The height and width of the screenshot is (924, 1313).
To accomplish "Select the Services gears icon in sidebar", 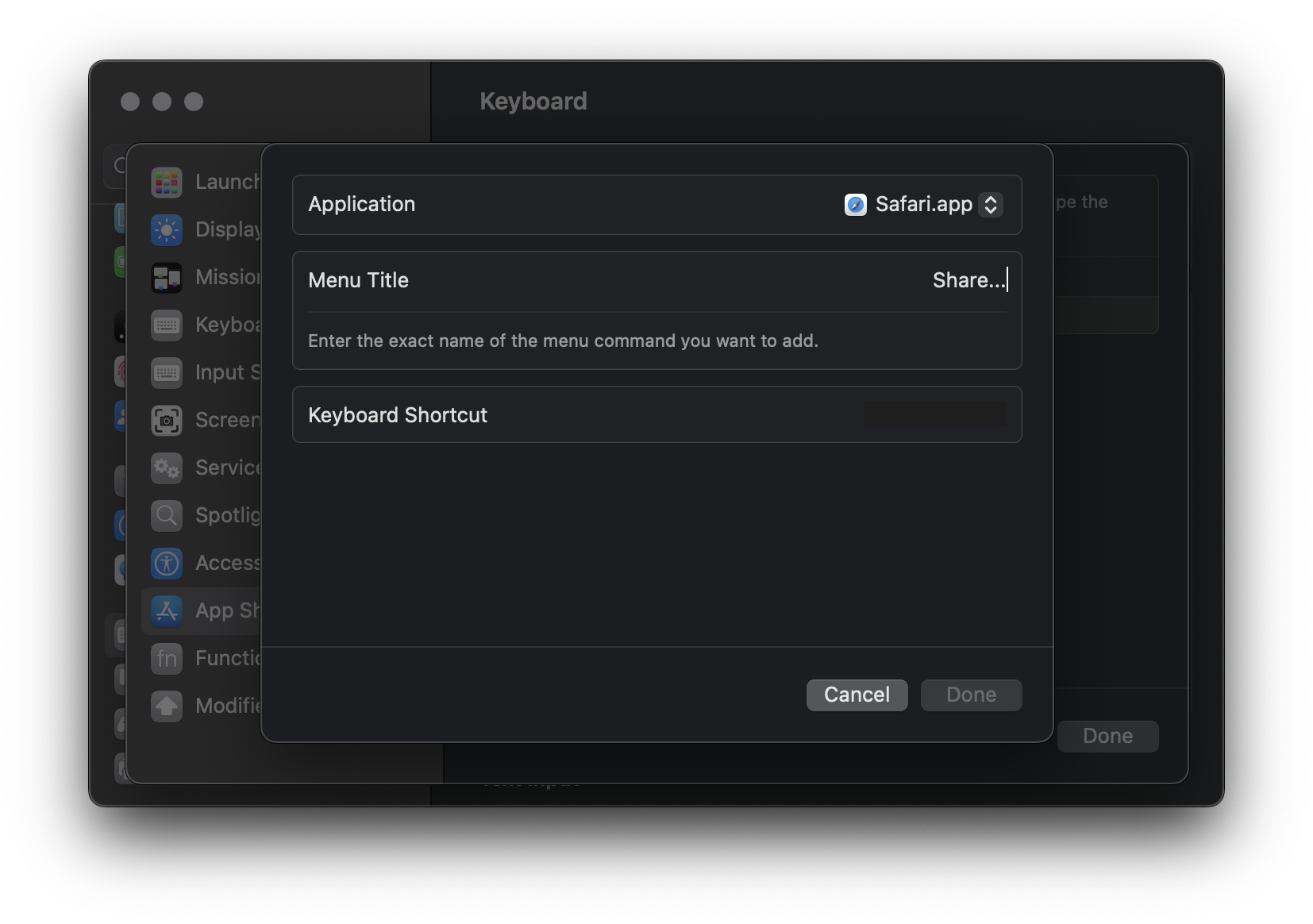I will click(x=167, y=468).
